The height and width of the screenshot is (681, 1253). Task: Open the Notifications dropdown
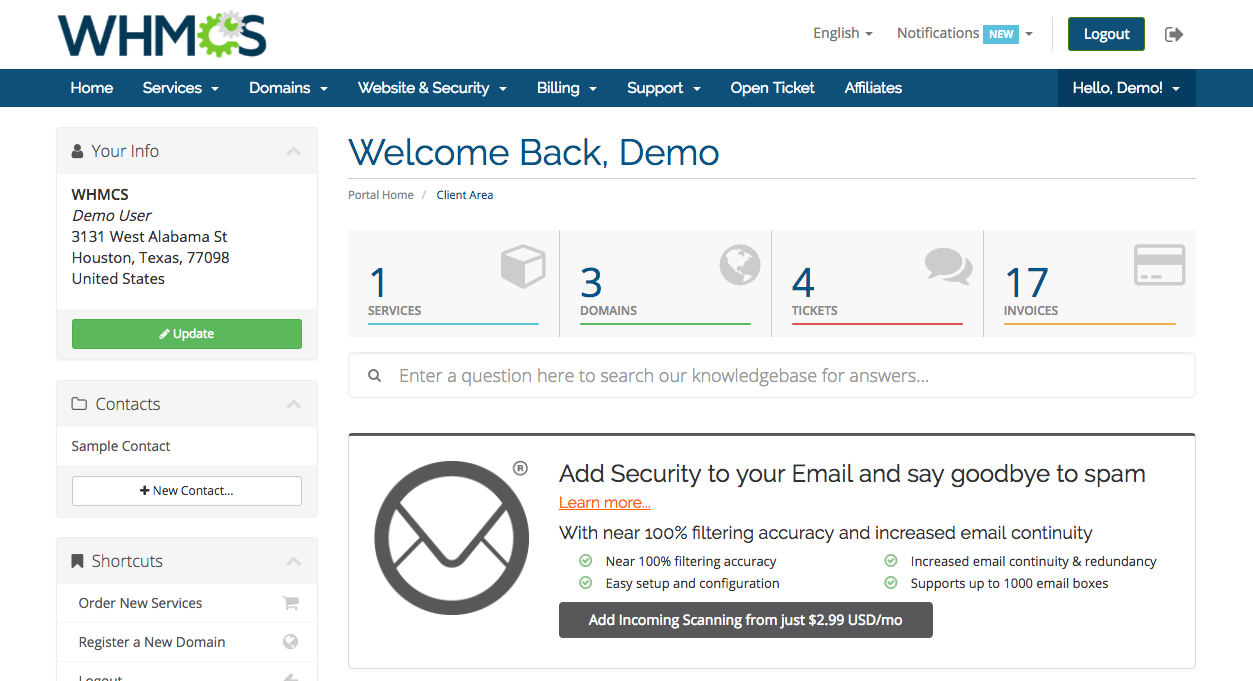click(x=964, y=33)
